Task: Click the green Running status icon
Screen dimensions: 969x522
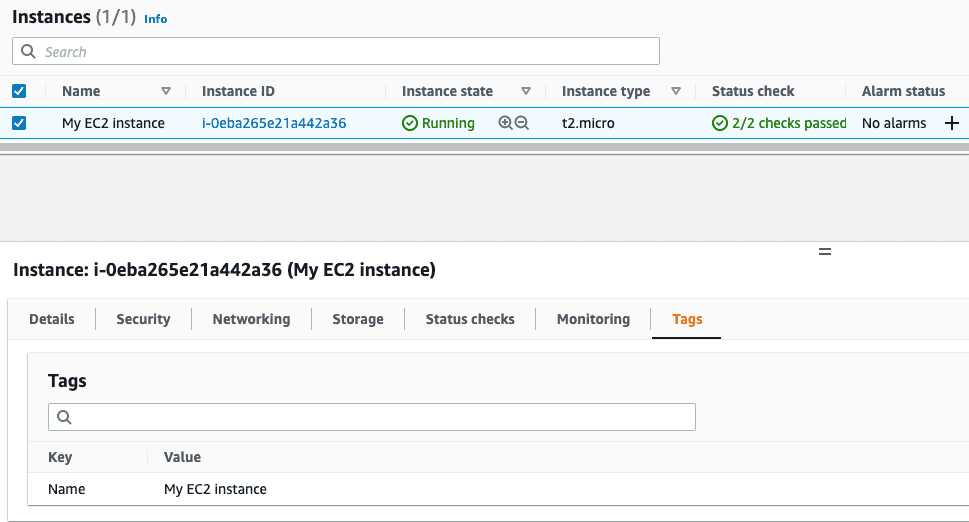Action: point(410,123)
